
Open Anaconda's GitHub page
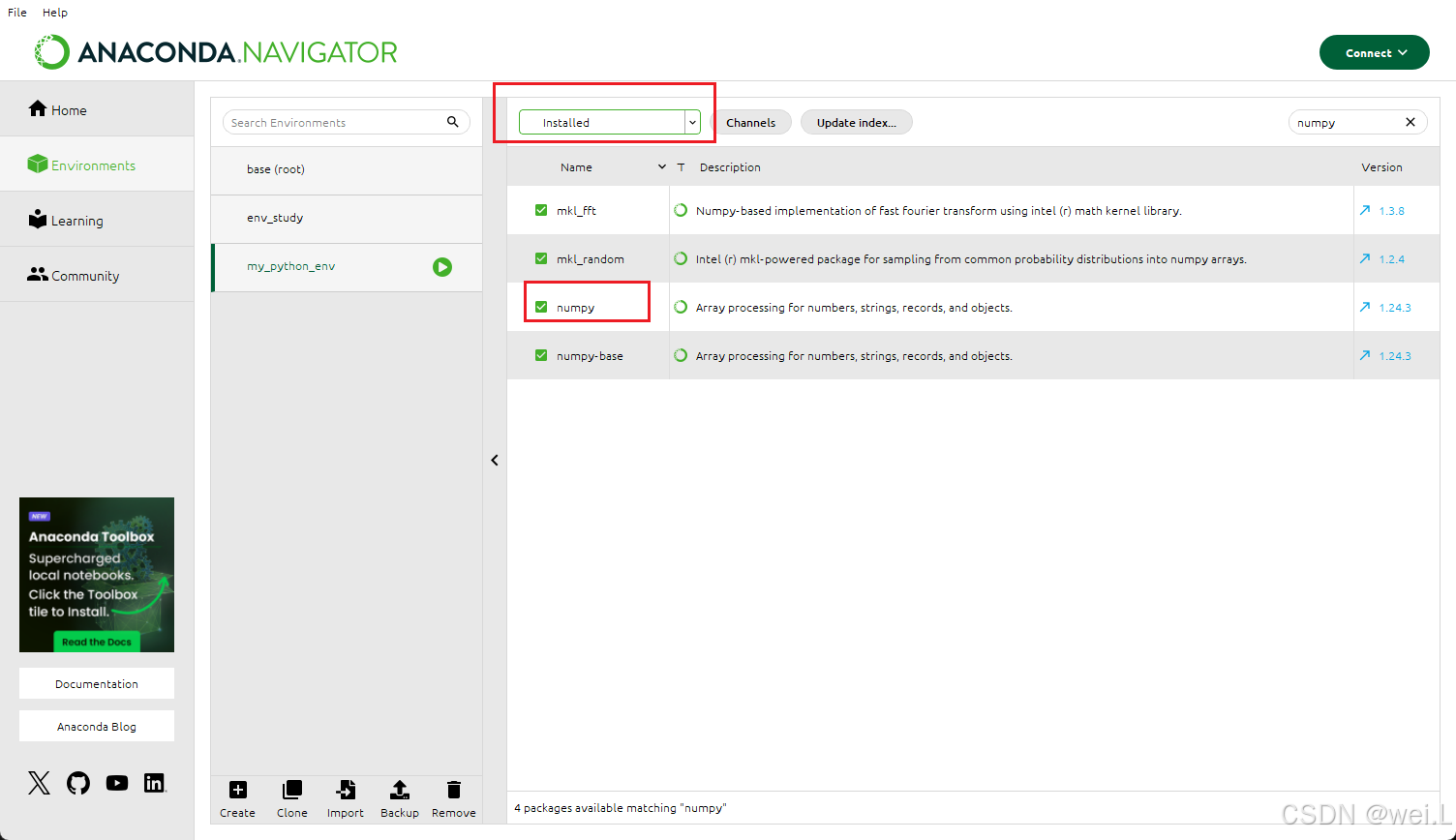pyautogui.click(x=78, y=783)
